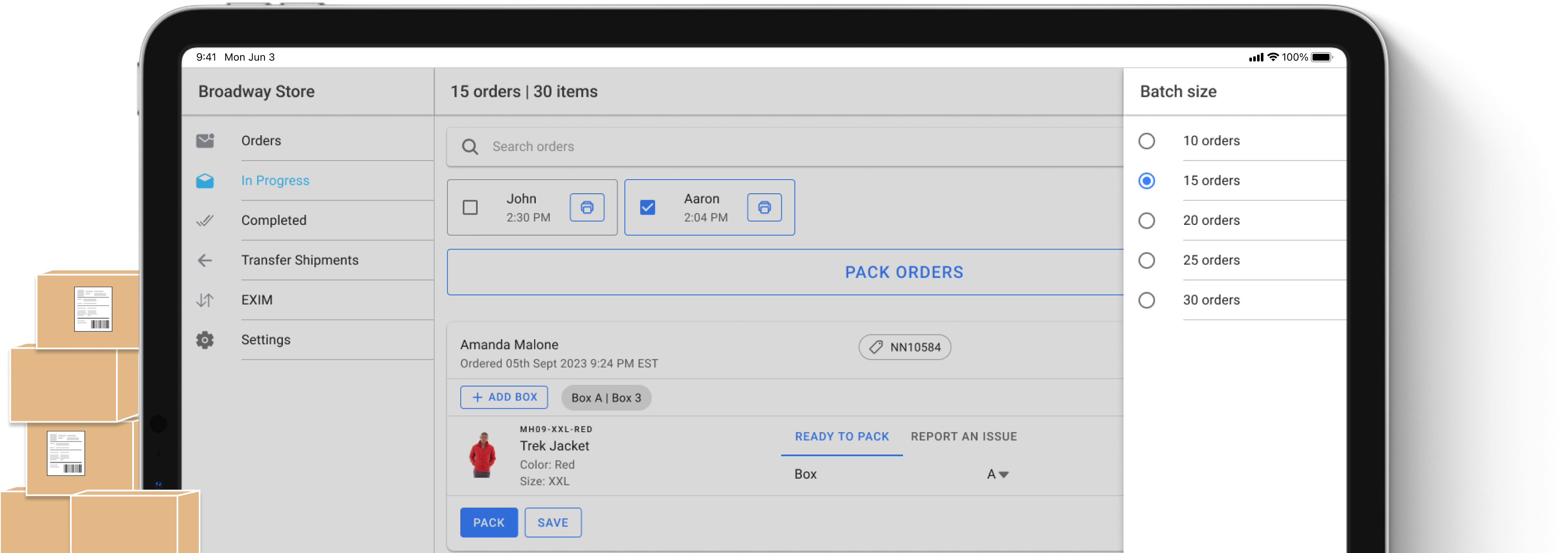Click the PACK ORDERS button
Viewport: 1568px width, 553px height.
point(785,272)
